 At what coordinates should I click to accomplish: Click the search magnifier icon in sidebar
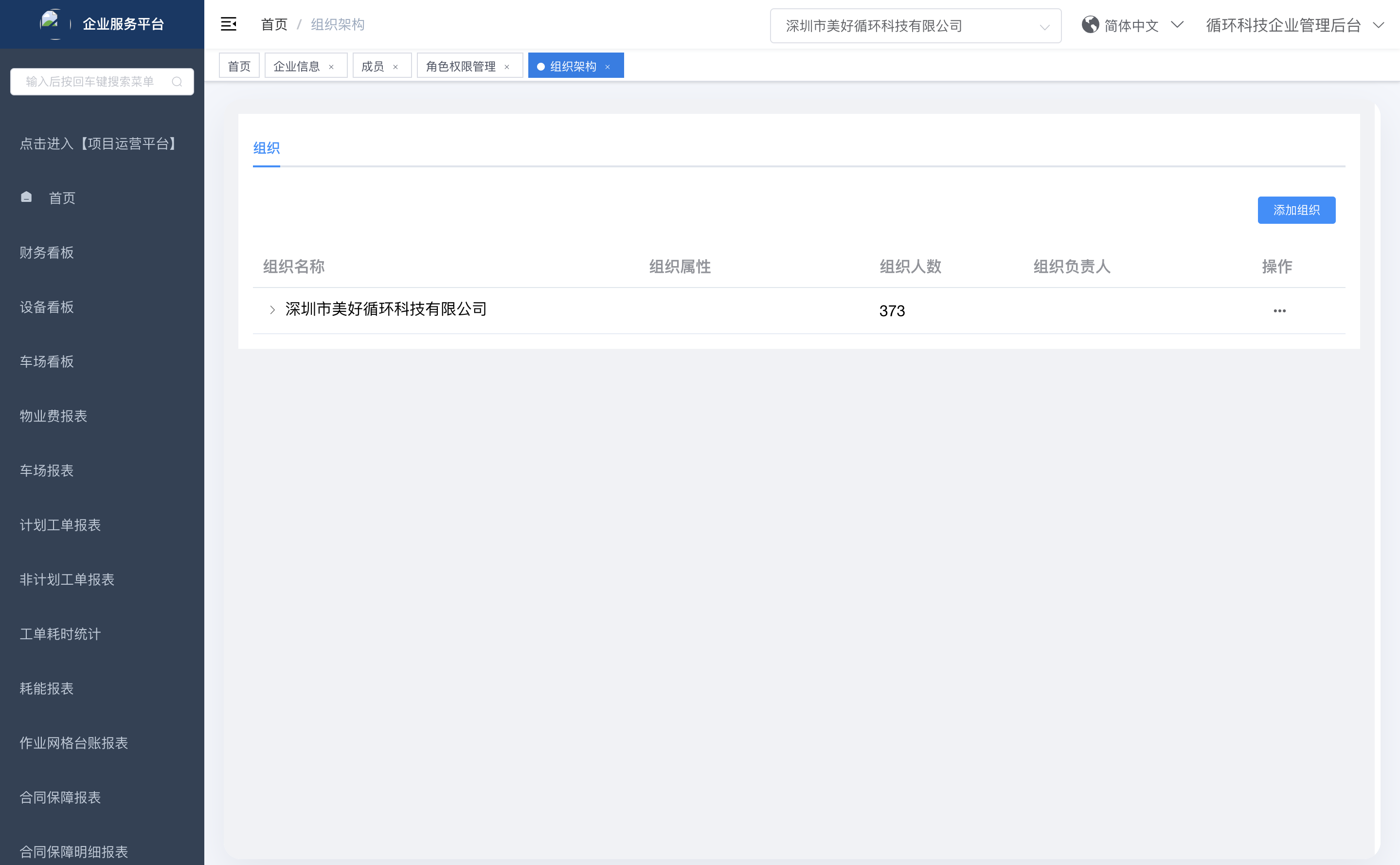177,82
